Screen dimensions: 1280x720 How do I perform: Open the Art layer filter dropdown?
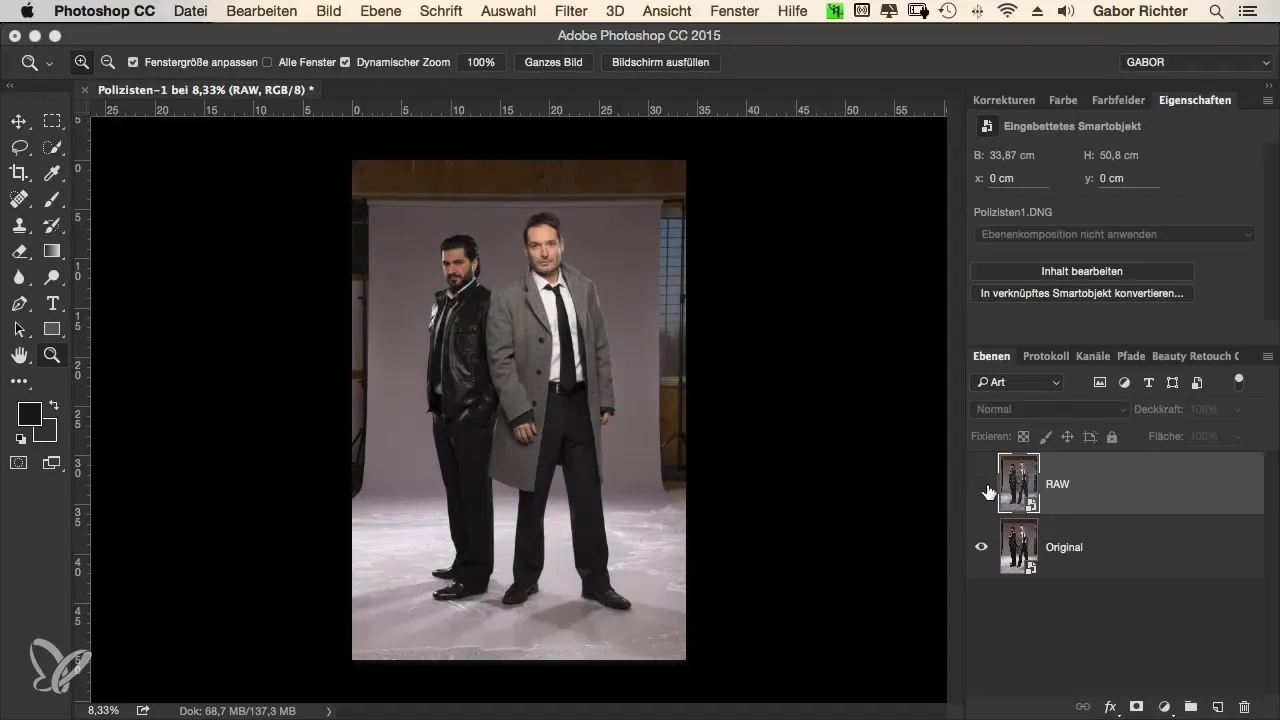coord(1017,382)
